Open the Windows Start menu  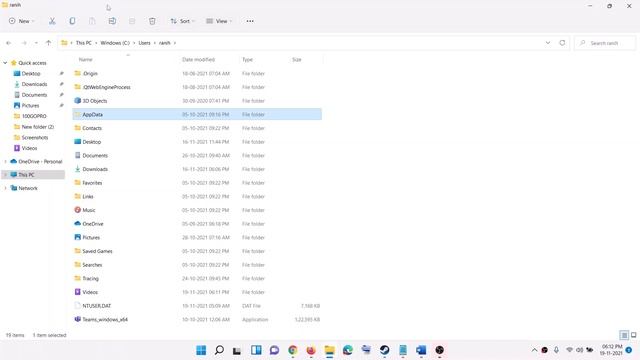pyautogui.click(x=201, y=350)
